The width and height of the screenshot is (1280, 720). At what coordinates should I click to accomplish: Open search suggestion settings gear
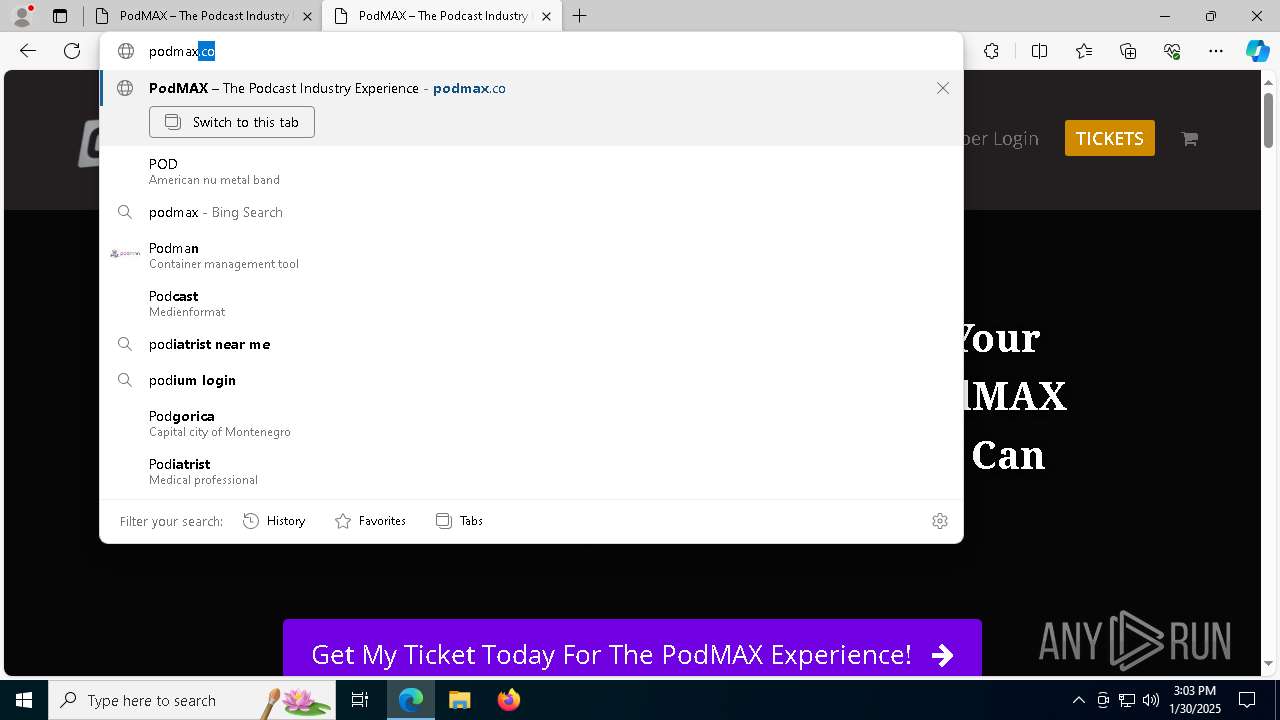pyautogui.click(x=939, y=521)
